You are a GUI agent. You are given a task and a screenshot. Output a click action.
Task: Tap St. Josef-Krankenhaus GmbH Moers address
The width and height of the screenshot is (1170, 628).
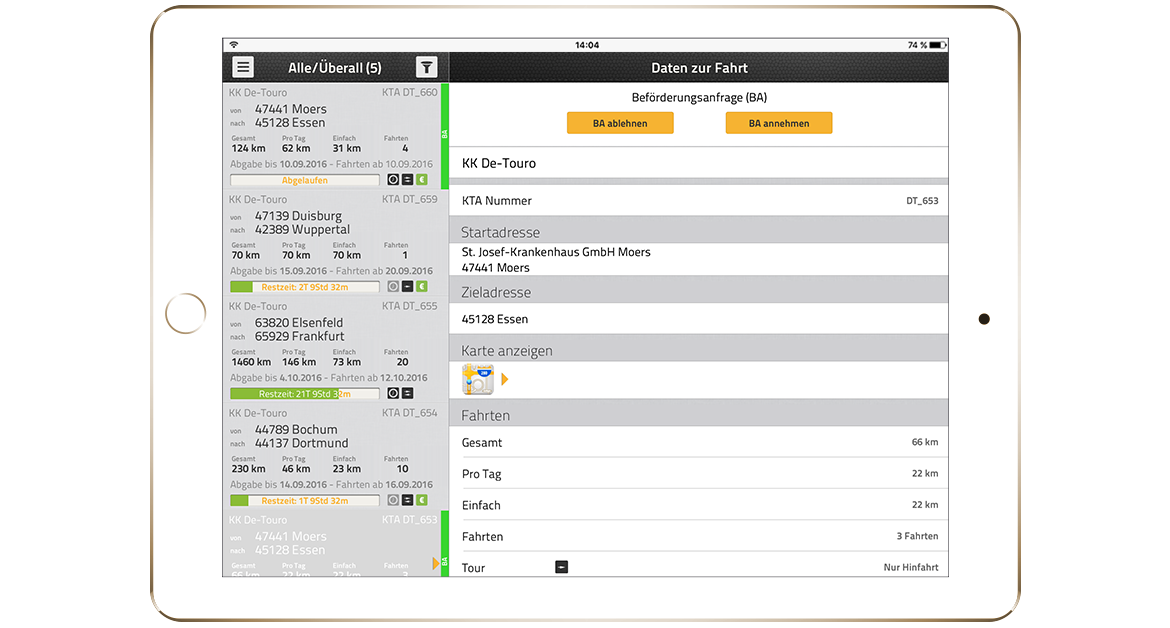556,252
